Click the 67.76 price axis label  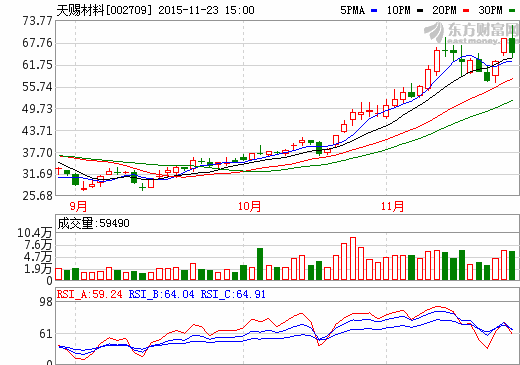tap(37, 43)
